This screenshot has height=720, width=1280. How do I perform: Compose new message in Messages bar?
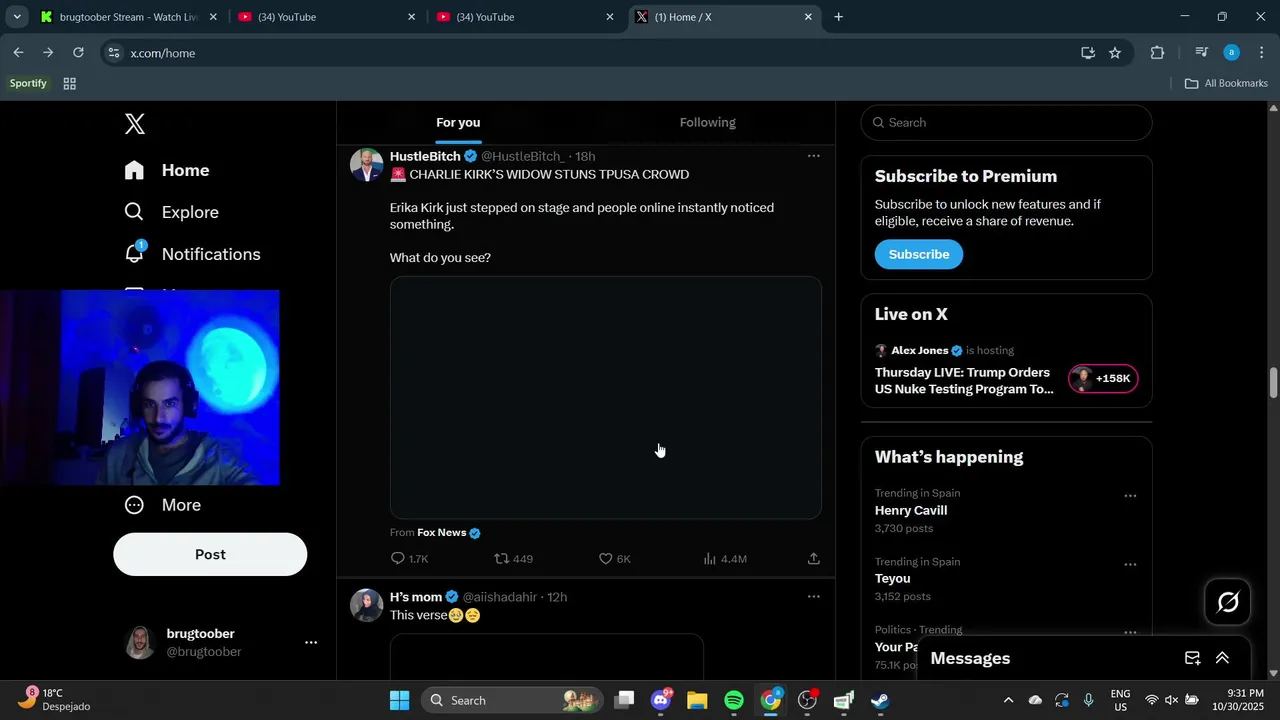click(1192, 658)
